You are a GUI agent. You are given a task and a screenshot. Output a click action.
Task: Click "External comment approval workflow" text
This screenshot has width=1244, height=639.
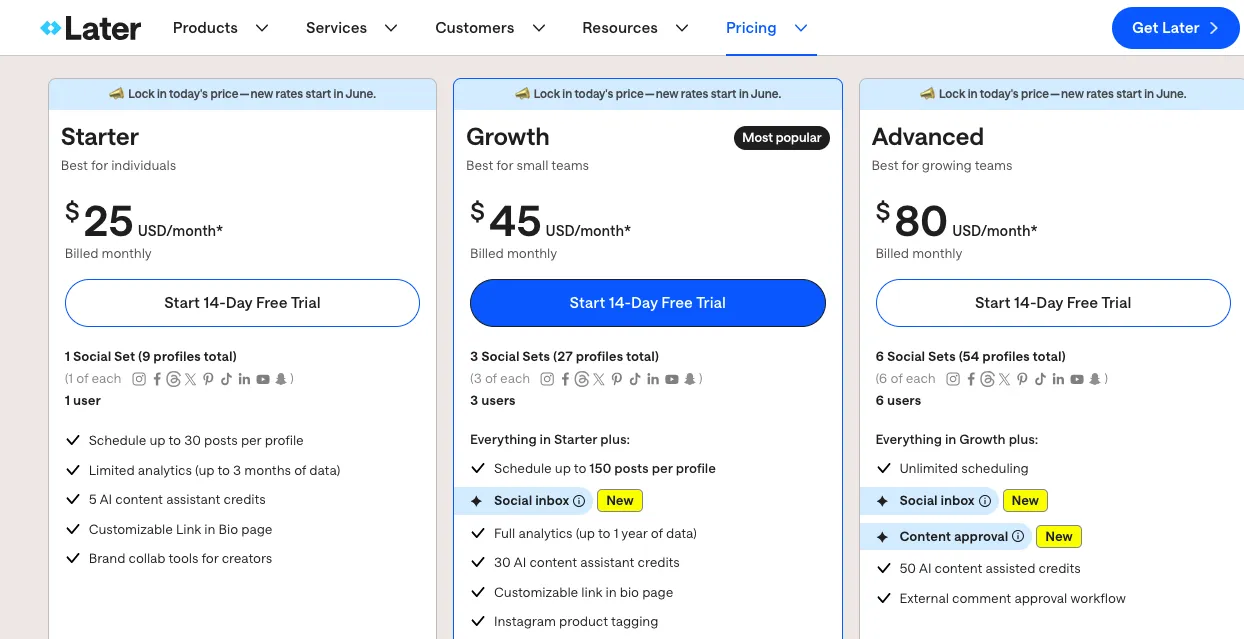[1012, 599]
